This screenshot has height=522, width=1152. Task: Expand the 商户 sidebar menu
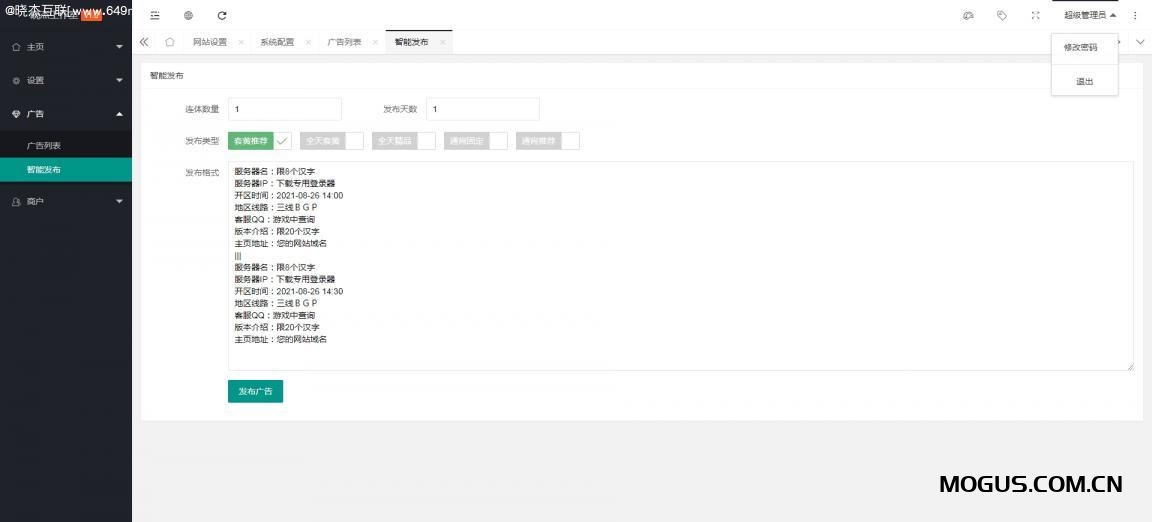coord(66,201)
